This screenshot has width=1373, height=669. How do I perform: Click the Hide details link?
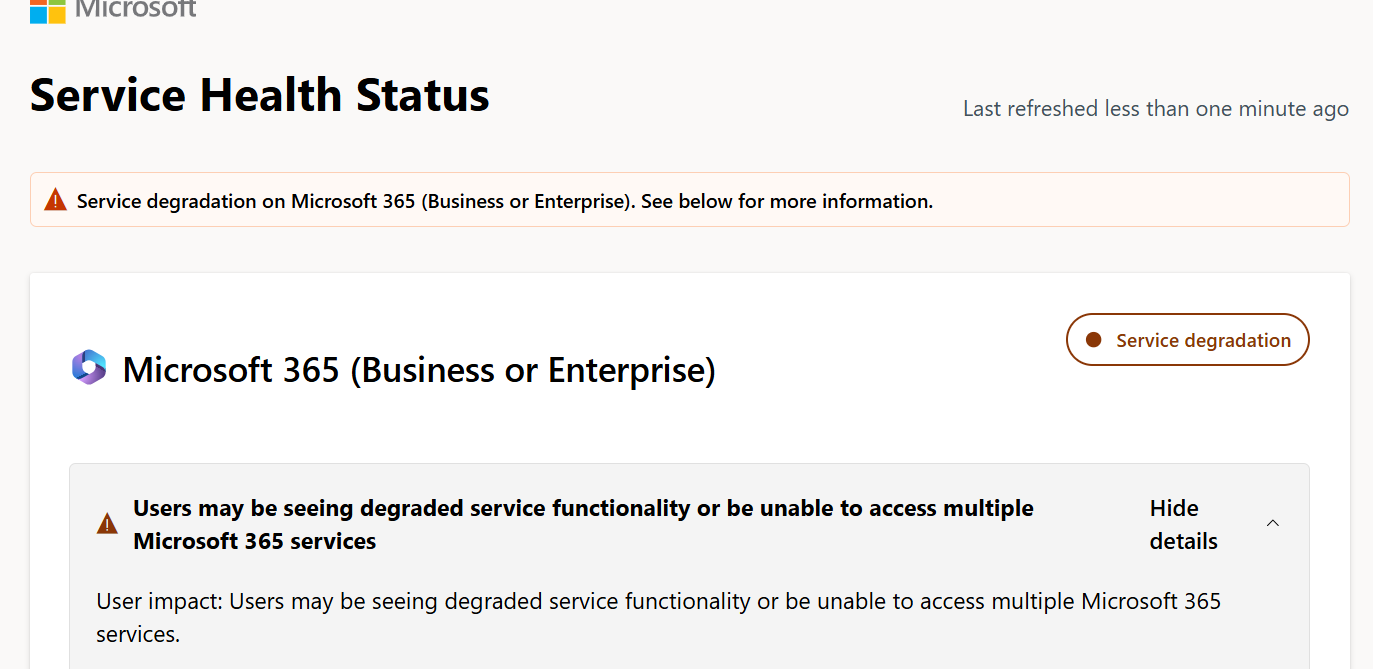(x=1184, y=524)
